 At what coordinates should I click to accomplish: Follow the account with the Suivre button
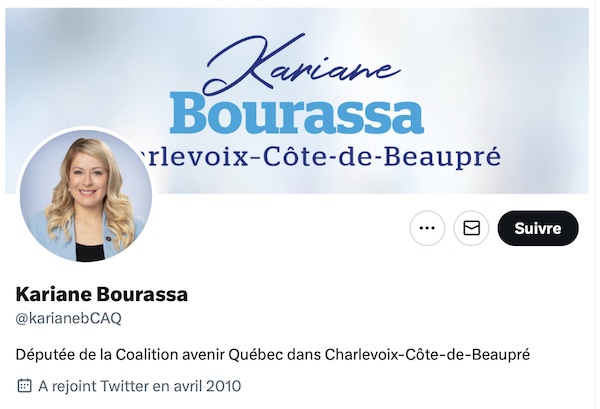[538, 228]
